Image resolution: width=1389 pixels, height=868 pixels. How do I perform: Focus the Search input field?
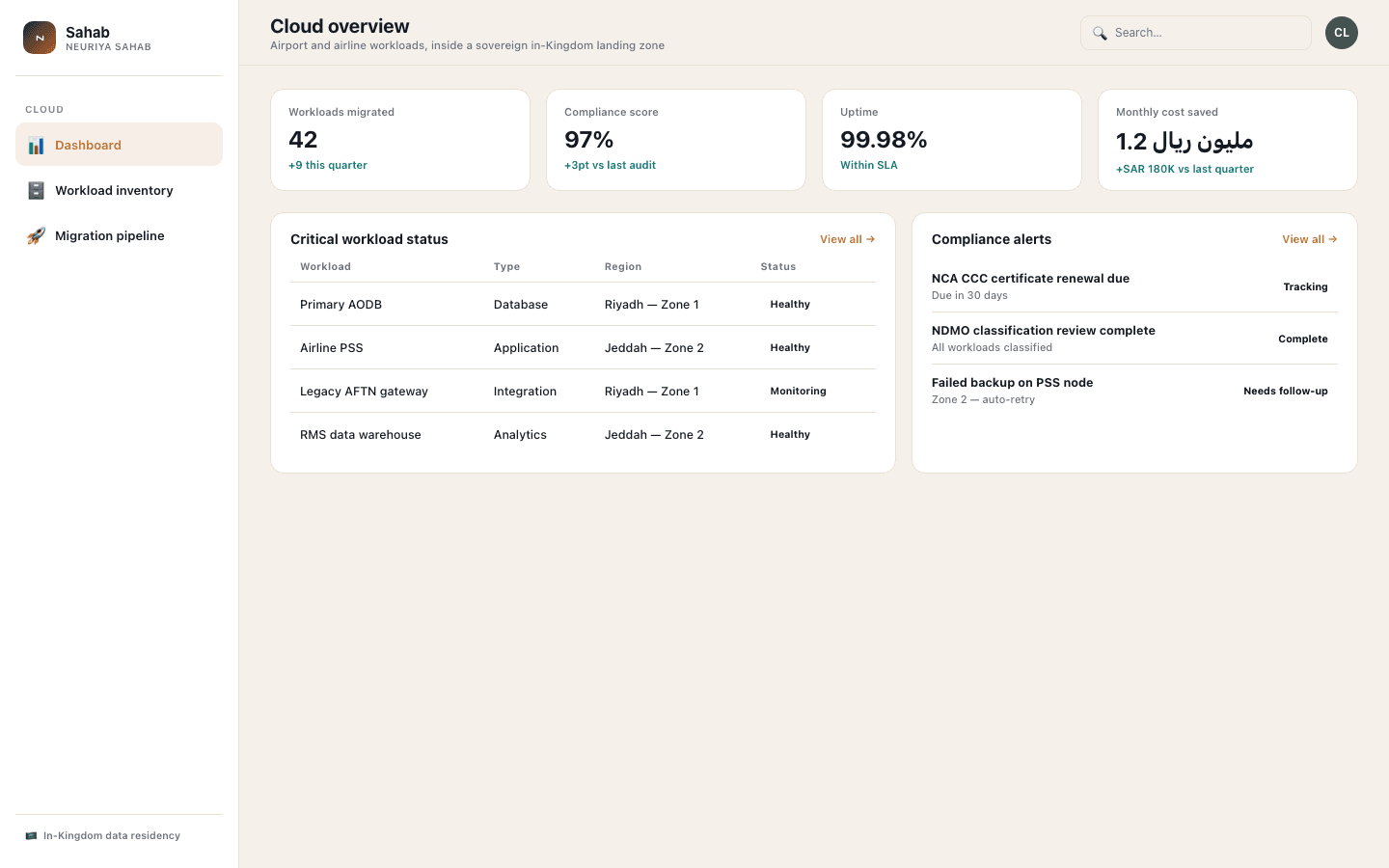(1196, 33)
